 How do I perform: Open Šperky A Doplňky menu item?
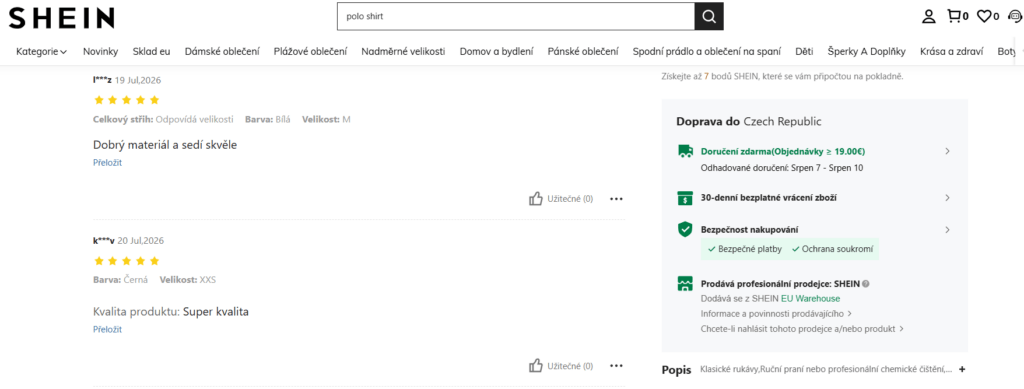(x=867, y=52)
